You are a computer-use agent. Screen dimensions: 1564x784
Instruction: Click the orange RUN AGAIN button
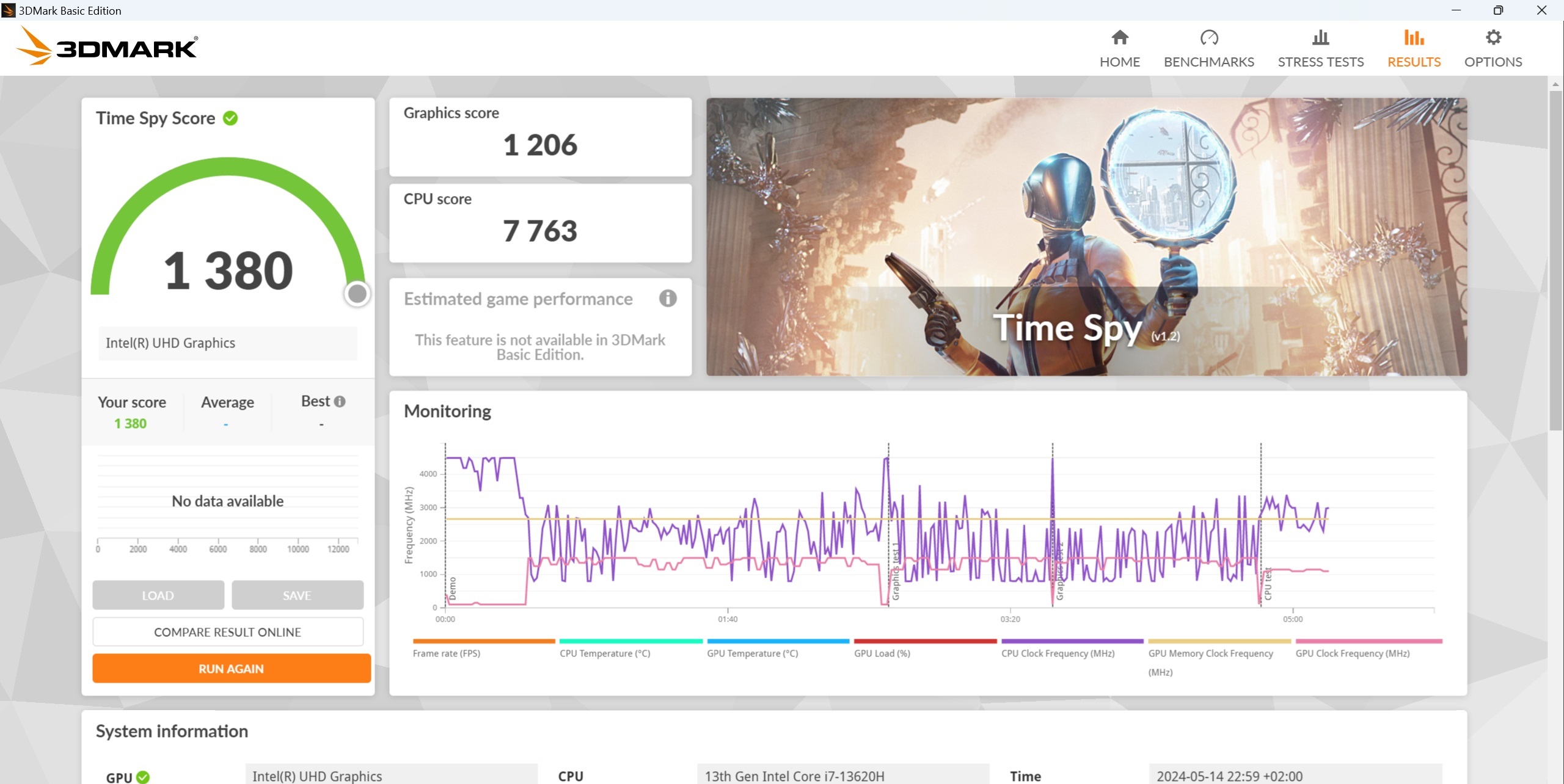coord(232,669)
